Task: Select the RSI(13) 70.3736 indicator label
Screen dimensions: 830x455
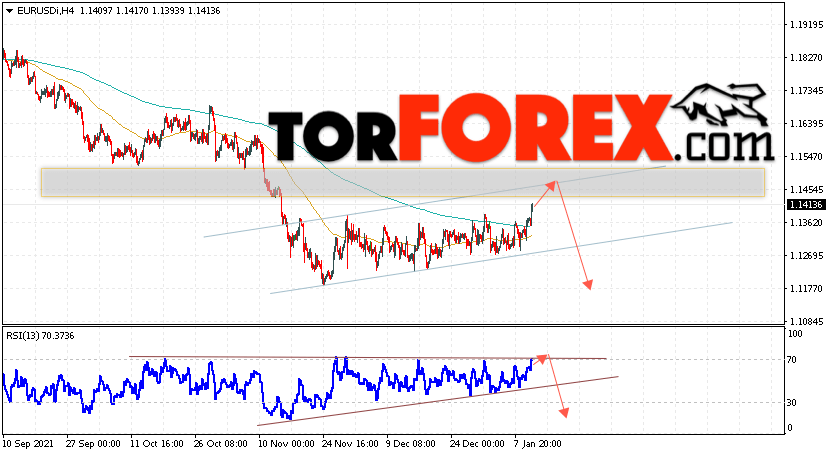Action: (x=40, y=336)
